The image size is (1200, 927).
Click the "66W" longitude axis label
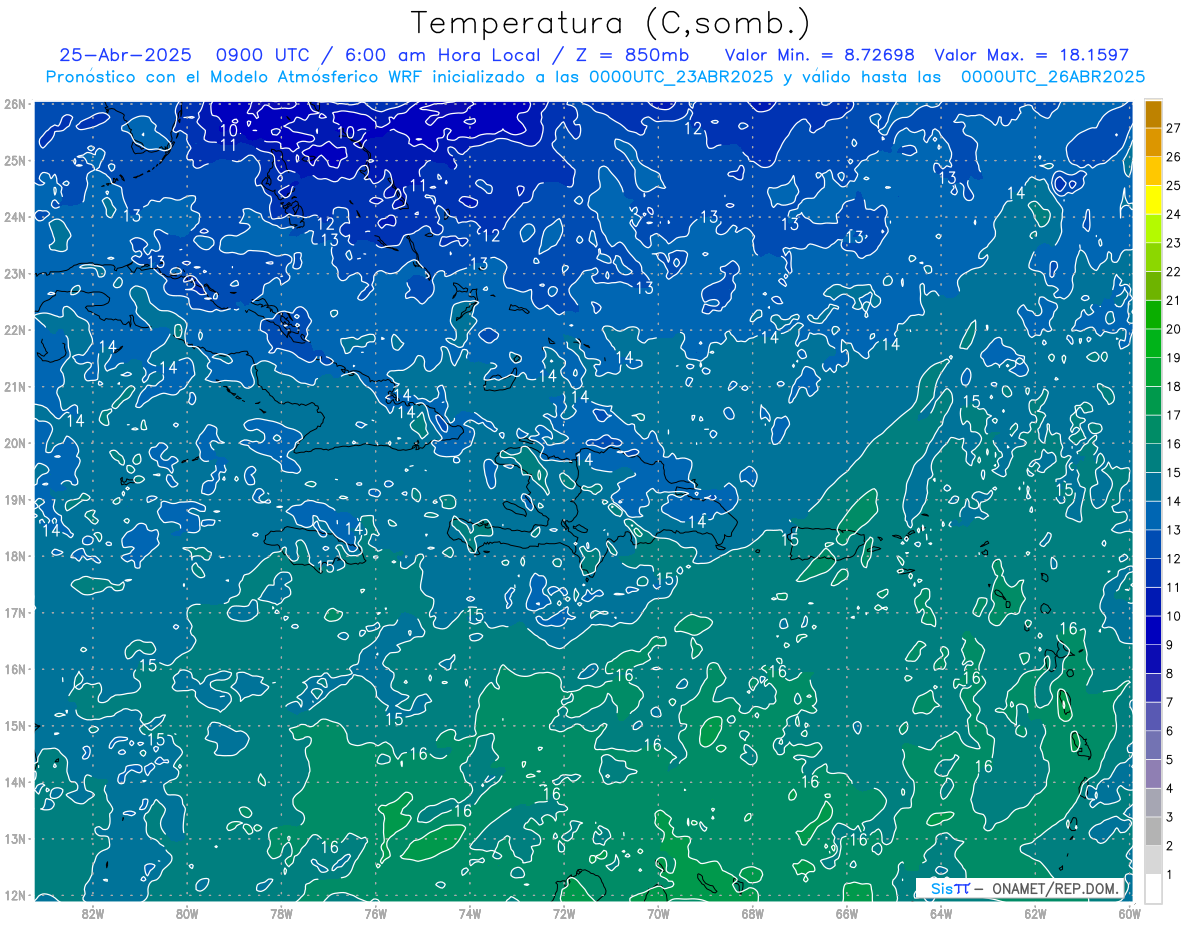click(846, 912)
